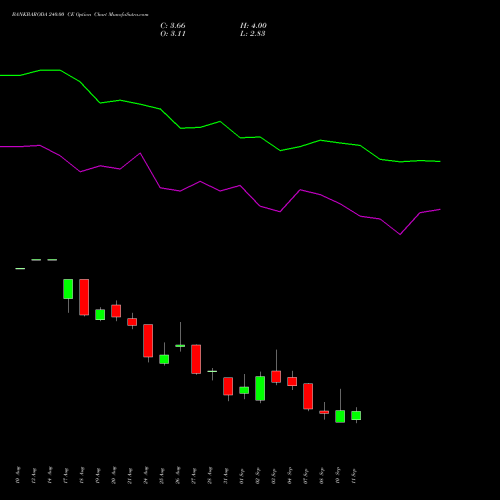Select the 01 Sep date label
The image size is (500, 500).
(242, 476)
